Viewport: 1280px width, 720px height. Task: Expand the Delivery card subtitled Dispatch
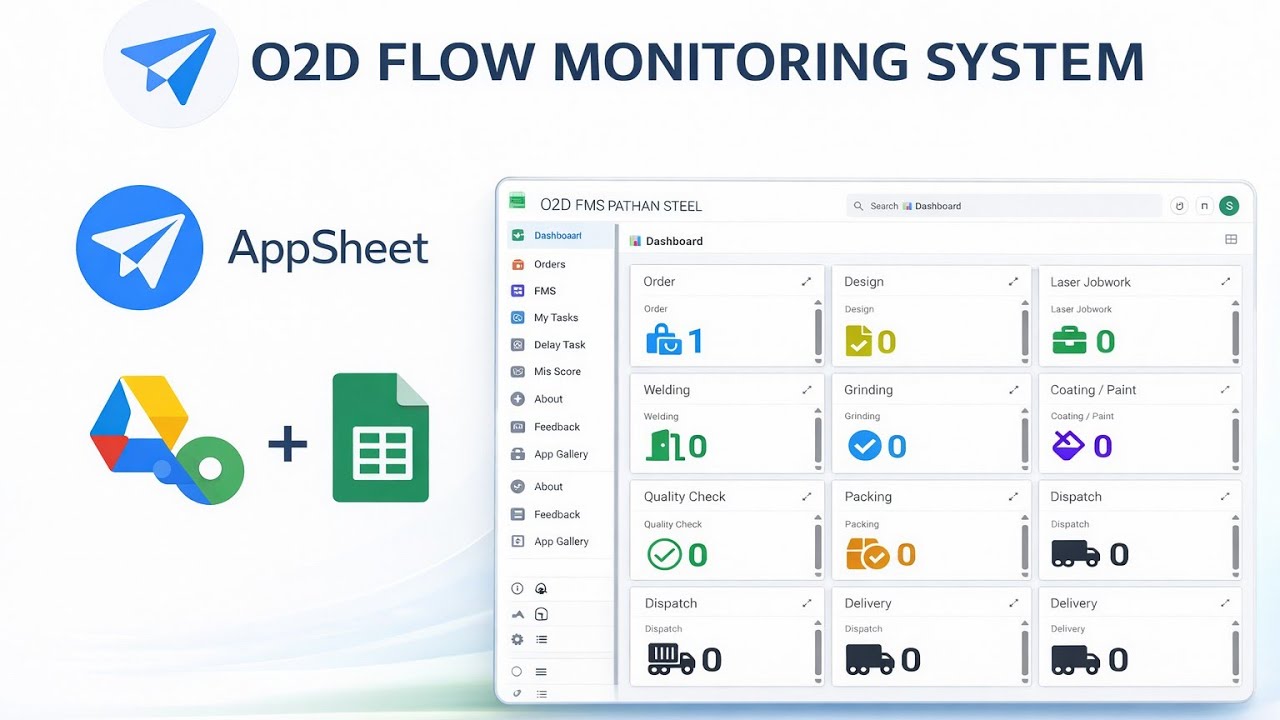pos(1013,603)
